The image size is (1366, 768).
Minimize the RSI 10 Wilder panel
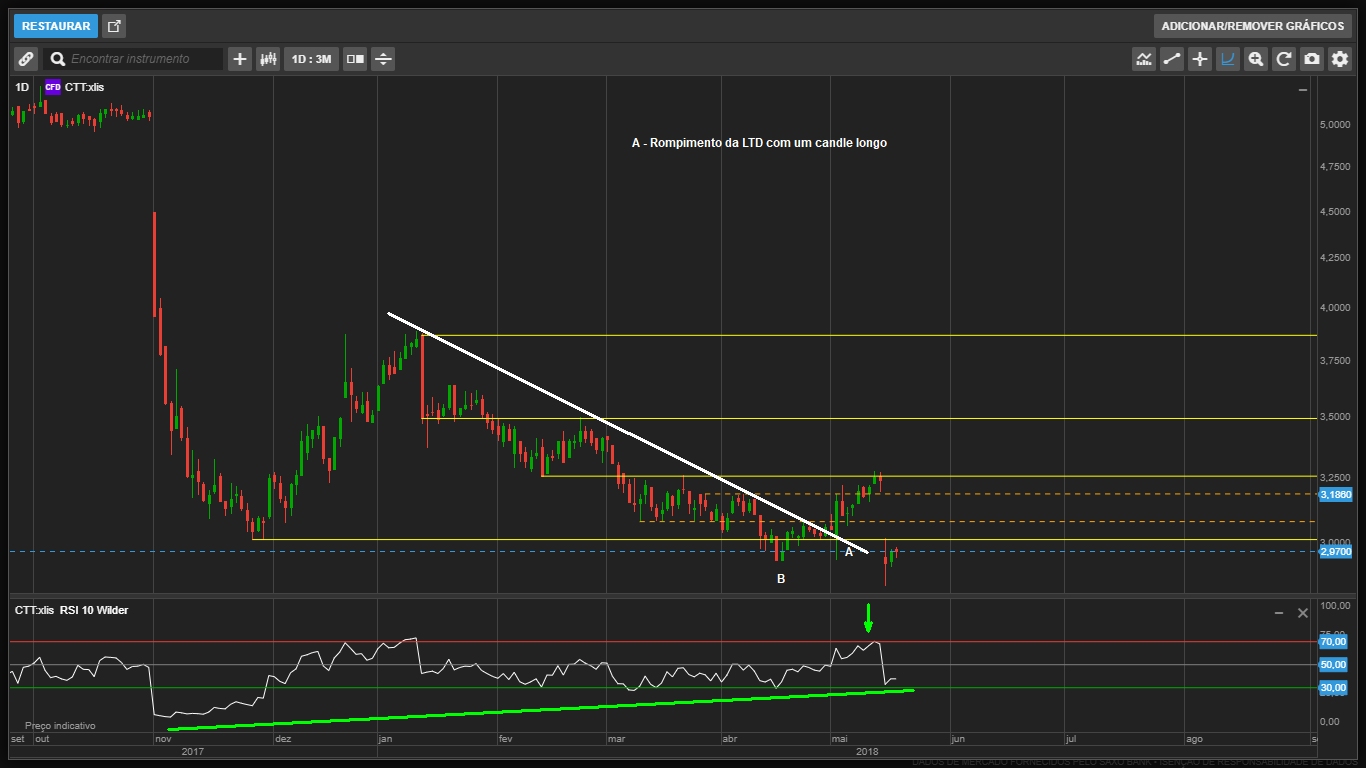[1279, 612]
